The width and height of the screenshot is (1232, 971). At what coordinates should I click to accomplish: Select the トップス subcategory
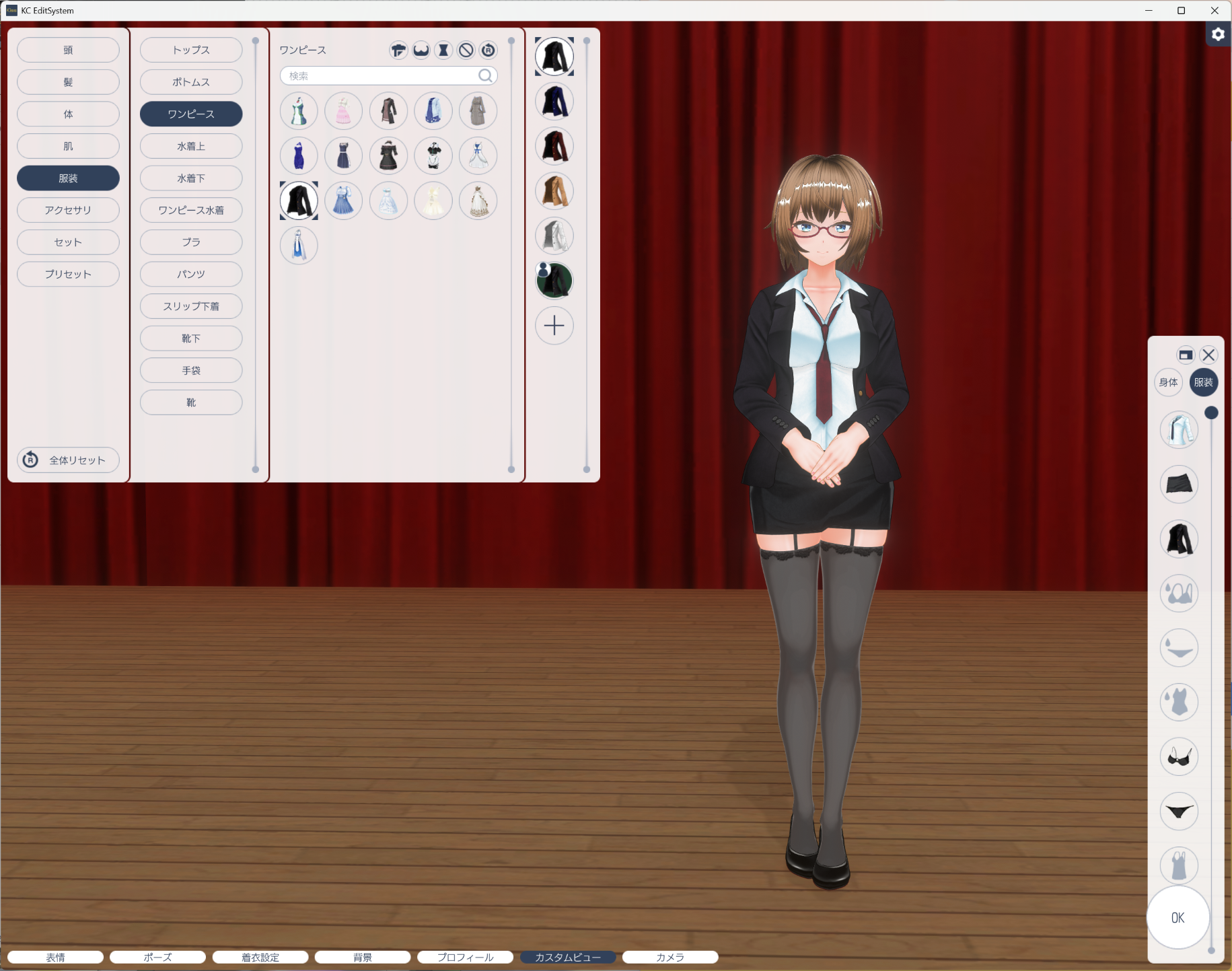[191, 50]
